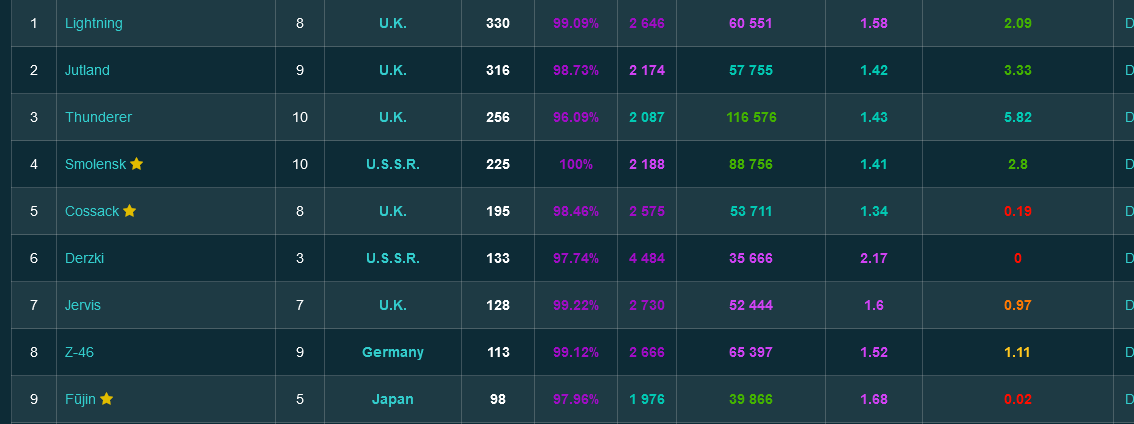
Task: Click the Cossack ship name
Action: (x=92, y=211)
